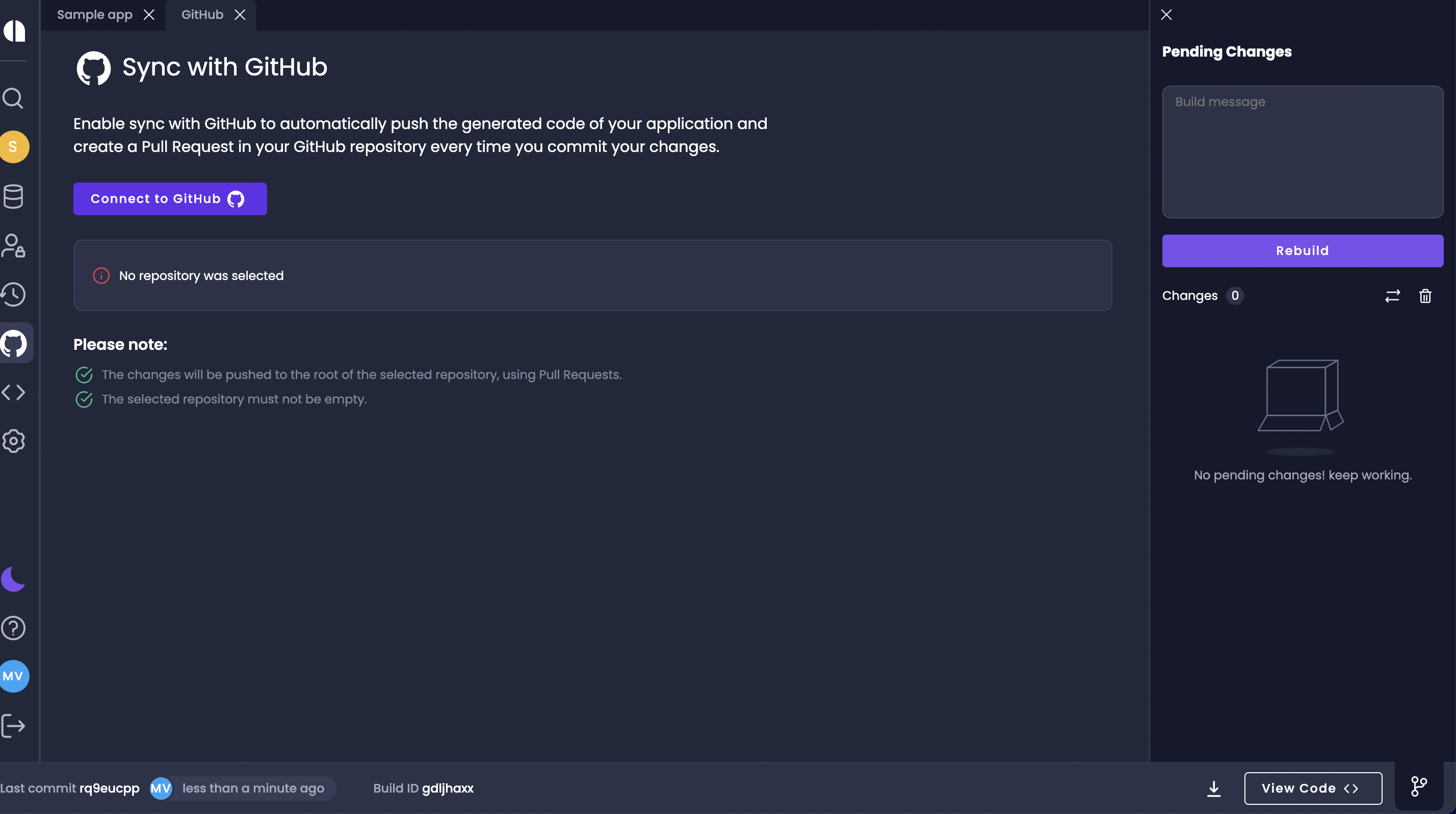Open the database sidebar icon
Screen dimensions: 1456x814
coord(13,196)
